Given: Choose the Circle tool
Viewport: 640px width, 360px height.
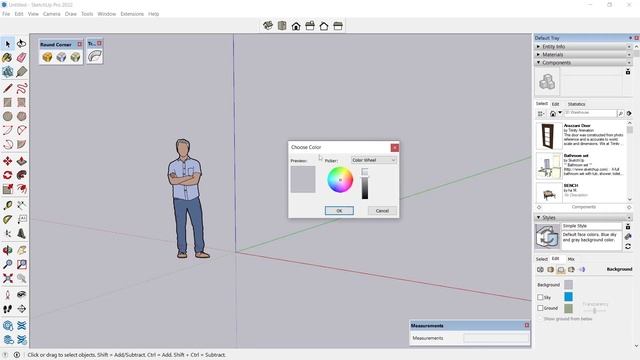Looking at the screenshot, I should (8, 116).
